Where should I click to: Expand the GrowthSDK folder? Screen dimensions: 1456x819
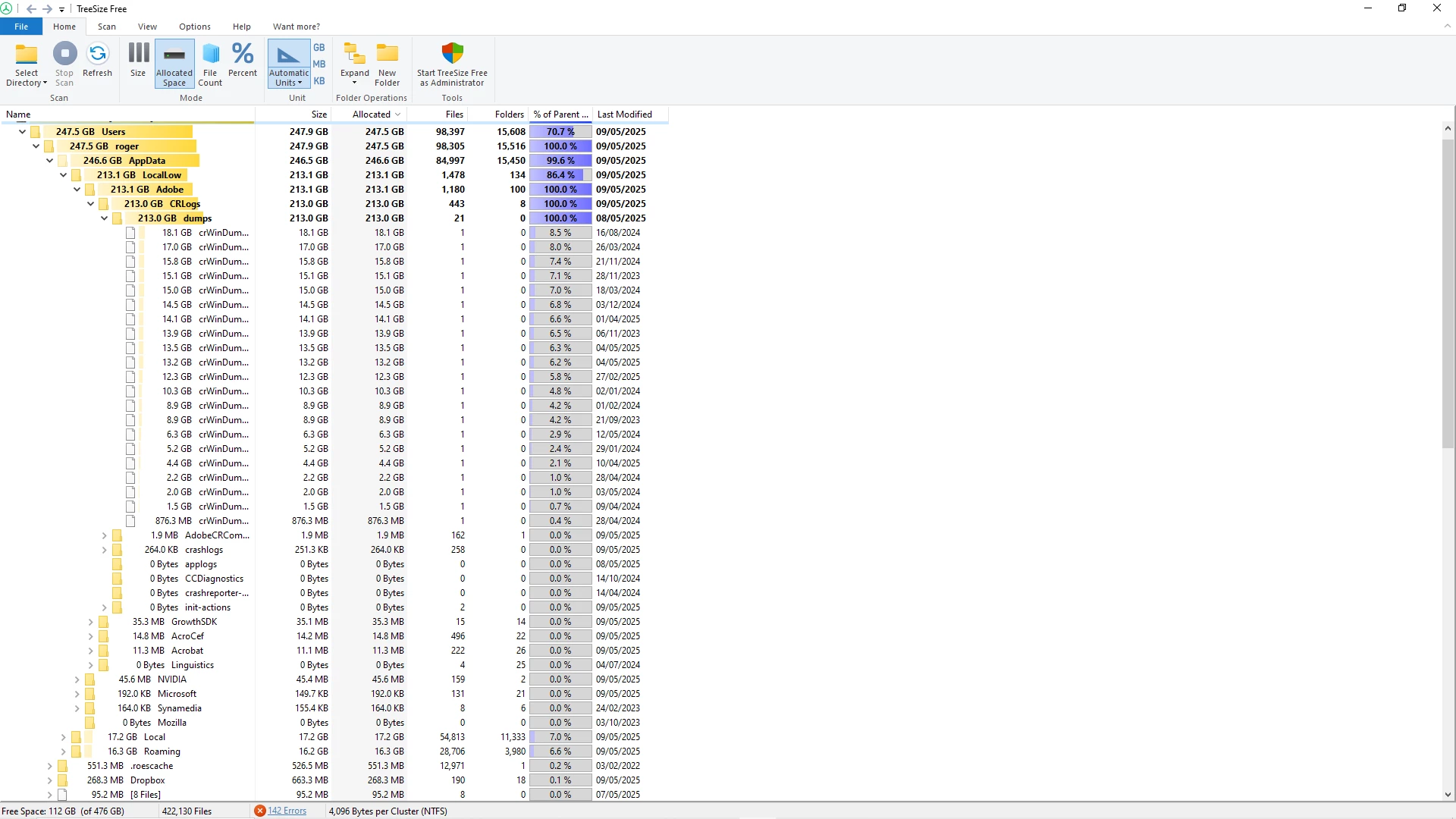point(91,622)
